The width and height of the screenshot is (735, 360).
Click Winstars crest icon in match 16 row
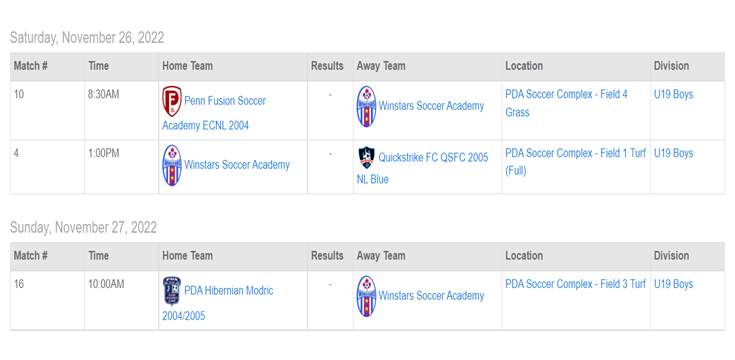[366, 296]
